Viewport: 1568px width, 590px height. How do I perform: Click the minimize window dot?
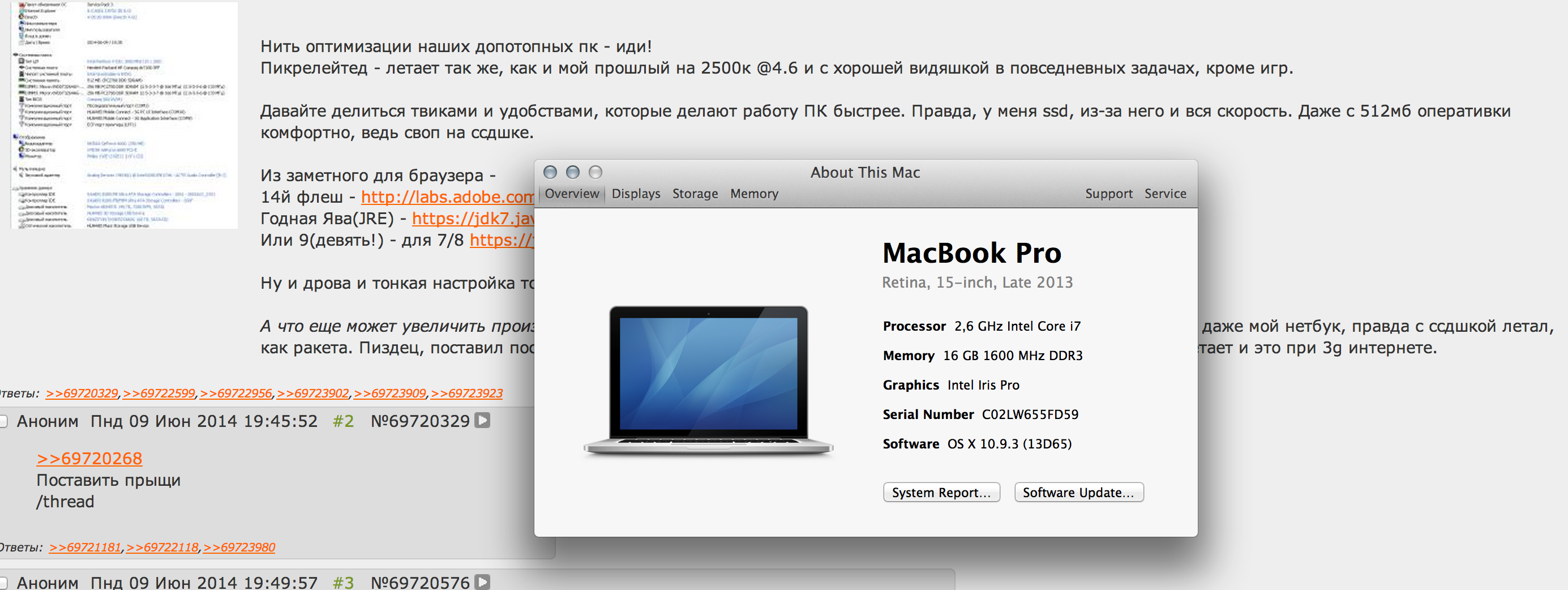pyautogui.click(x=573, y=172)
